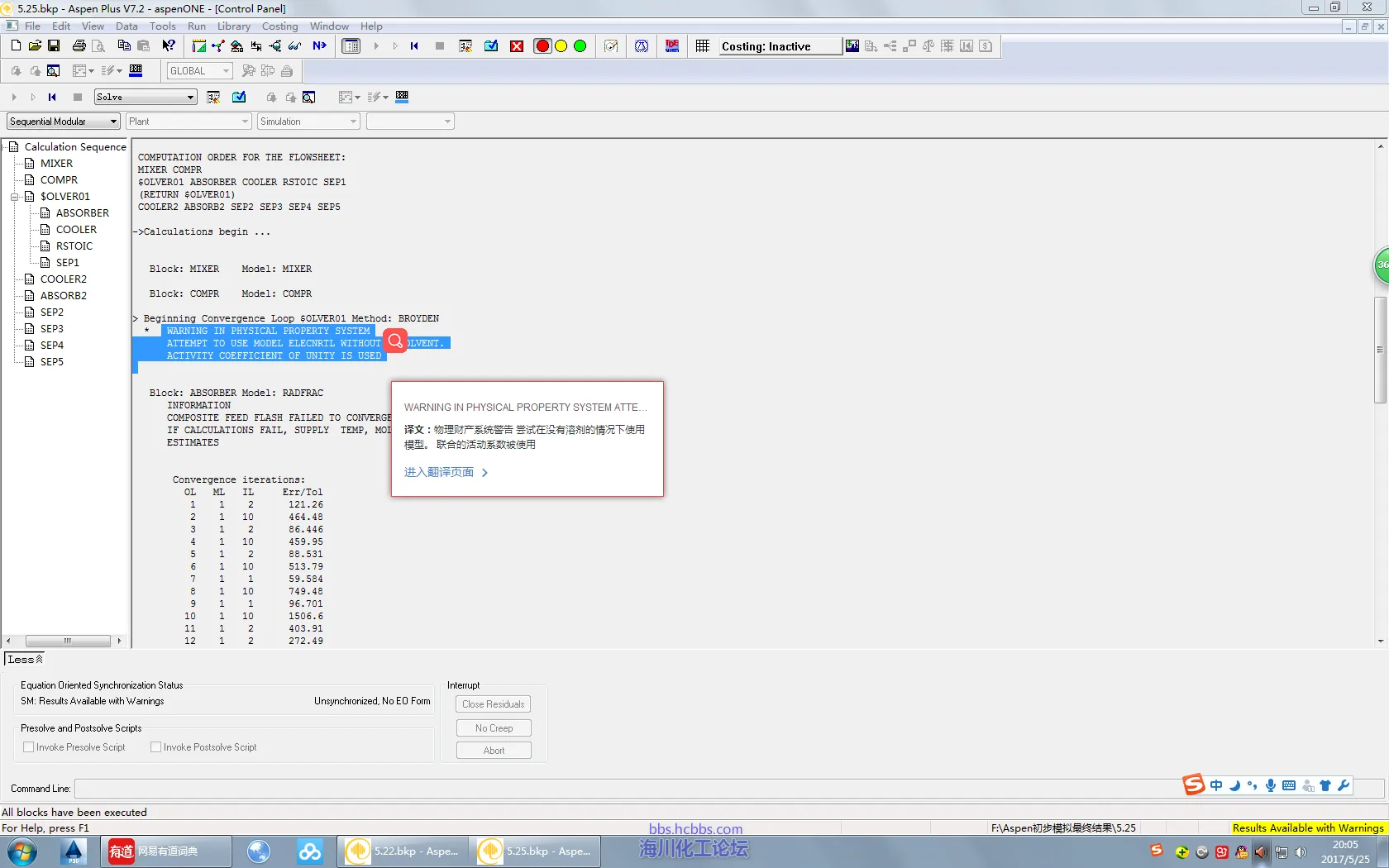The image size is (1389, 868).
Task: Open the Data menu
Action: point(126,26)
